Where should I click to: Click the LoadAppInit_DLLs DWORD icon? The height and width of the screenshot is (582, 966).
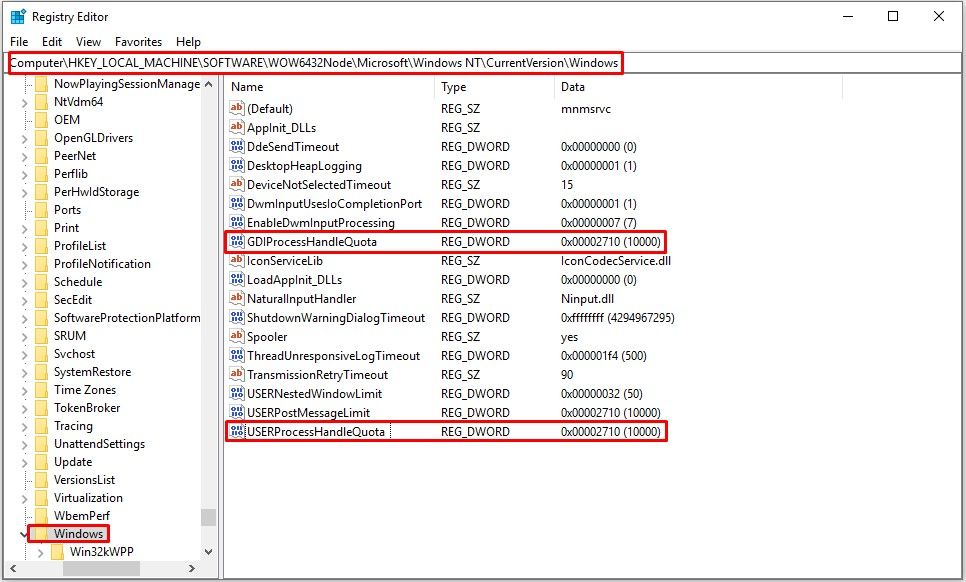pos(237,280)
